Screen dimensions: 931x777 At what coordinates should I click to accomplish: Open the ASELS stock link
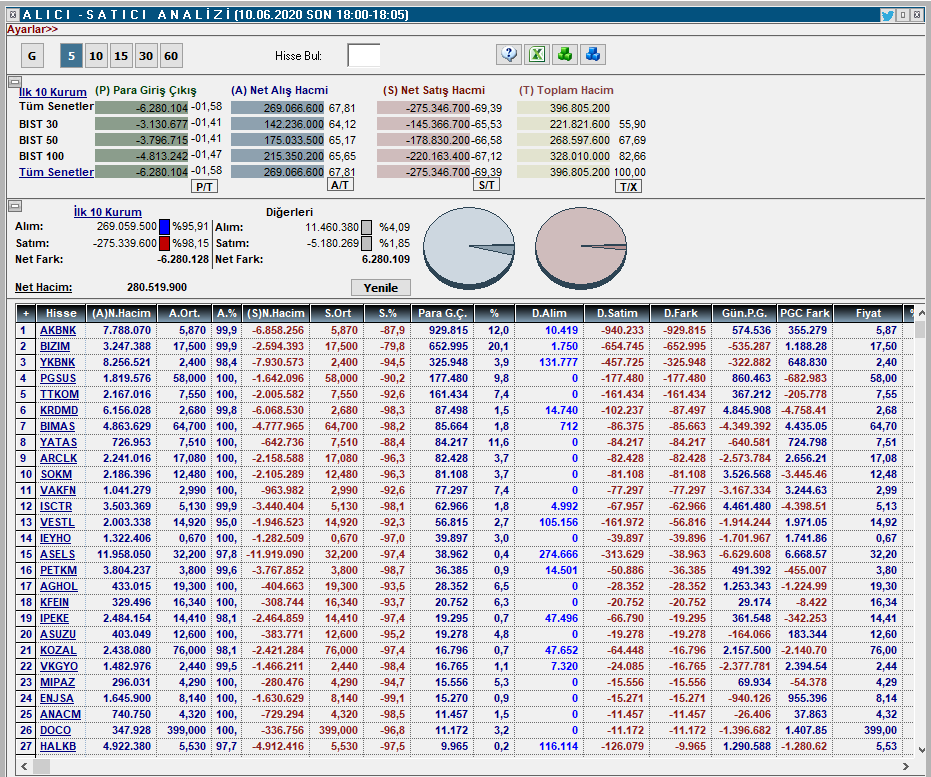pos(57,554)
